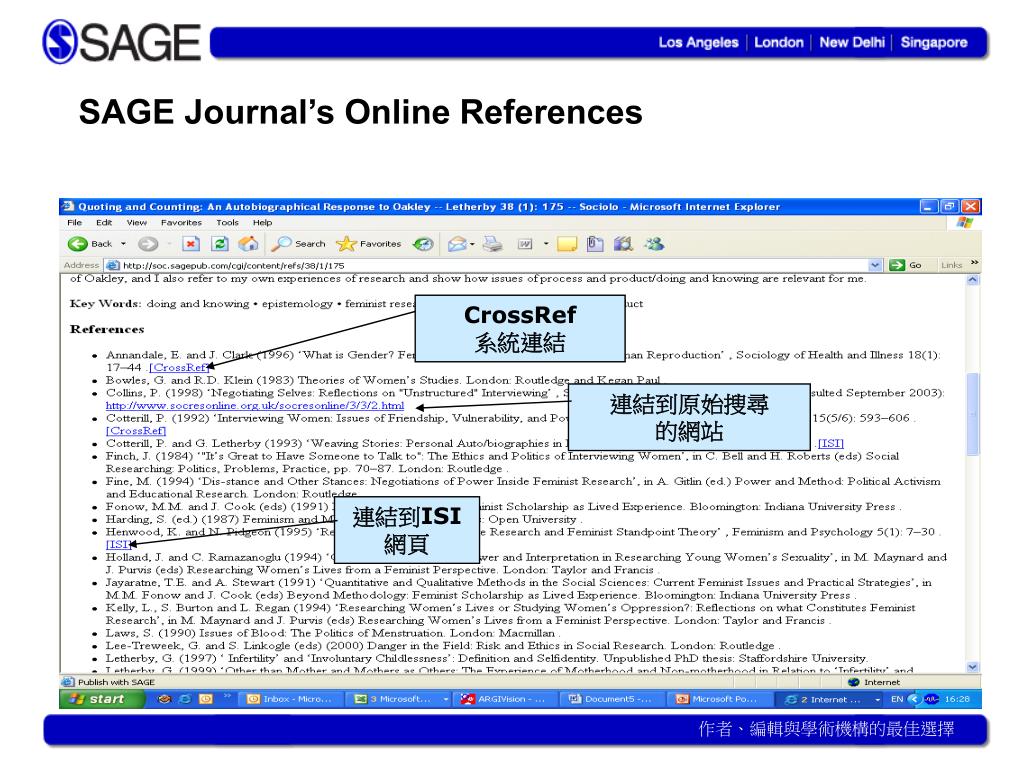Click the tray icon left of the clock
Screen dimensions: 1024x768
point(931,699)
